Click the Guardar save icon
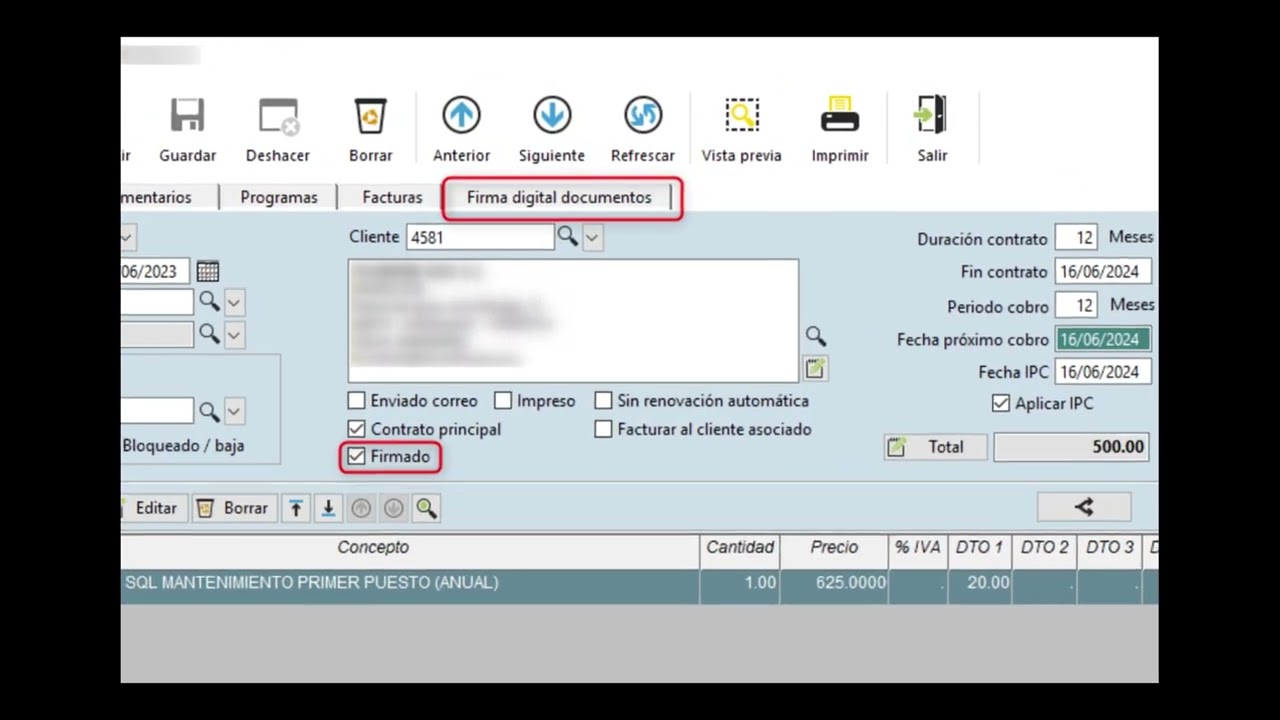Screen dimensions: 1280x720 tap(187, 116)
